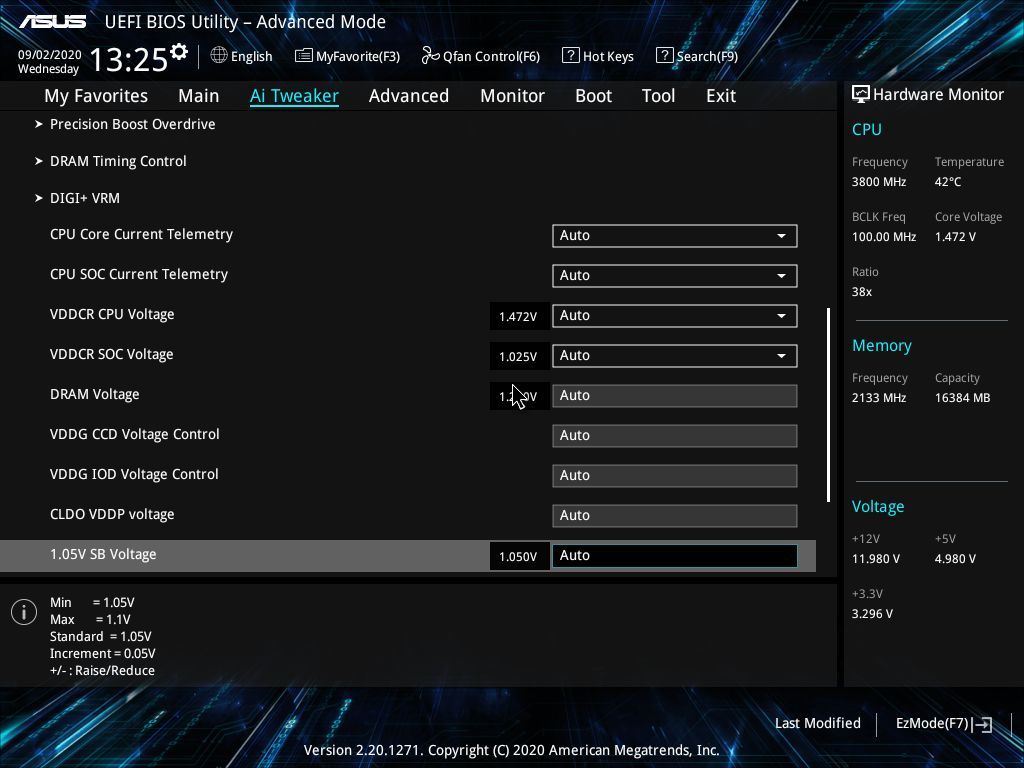Click the 2133 MHz memory frequency
The image size is (1024, 768).
point(879,397)
